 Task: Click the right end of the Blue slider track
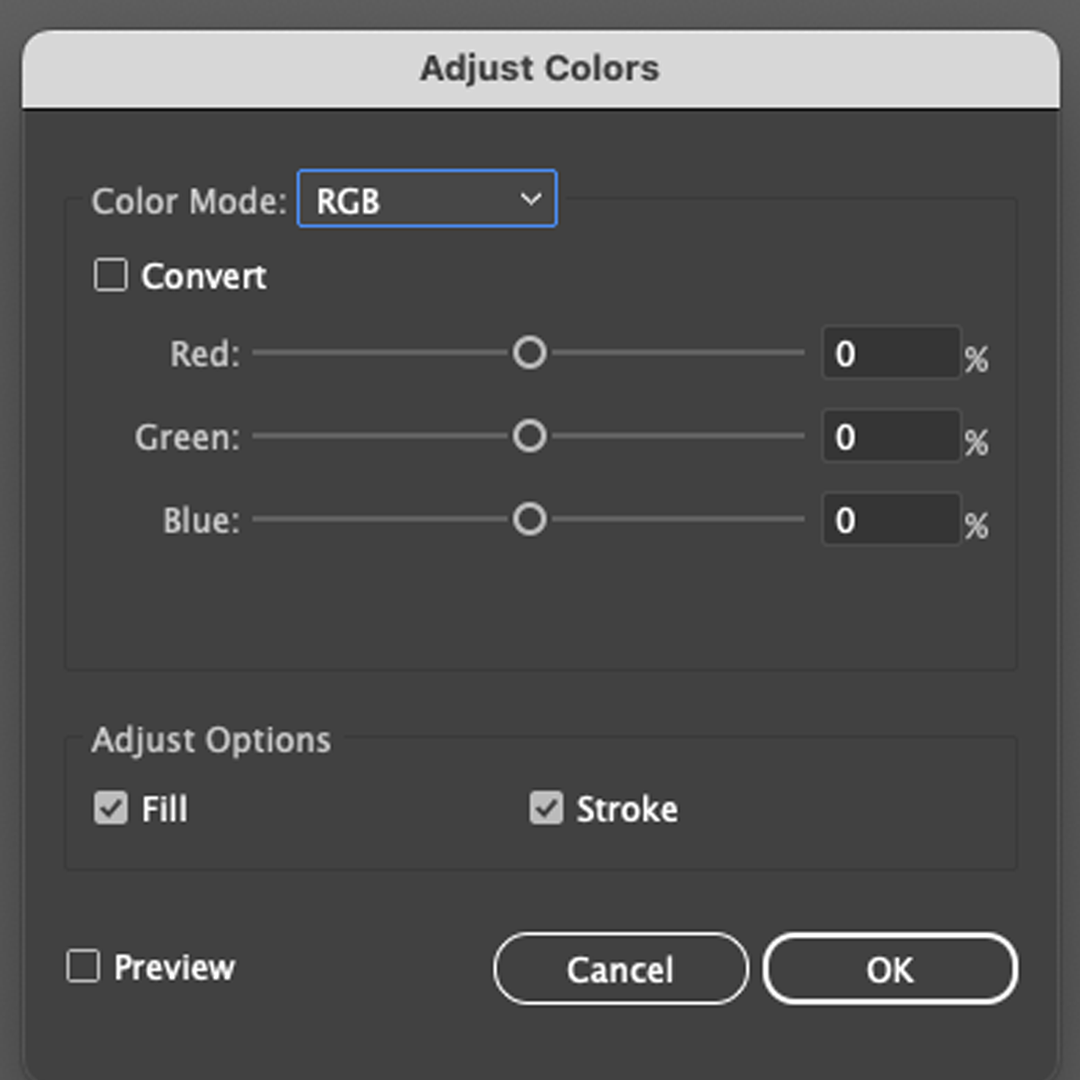[798, 520]
